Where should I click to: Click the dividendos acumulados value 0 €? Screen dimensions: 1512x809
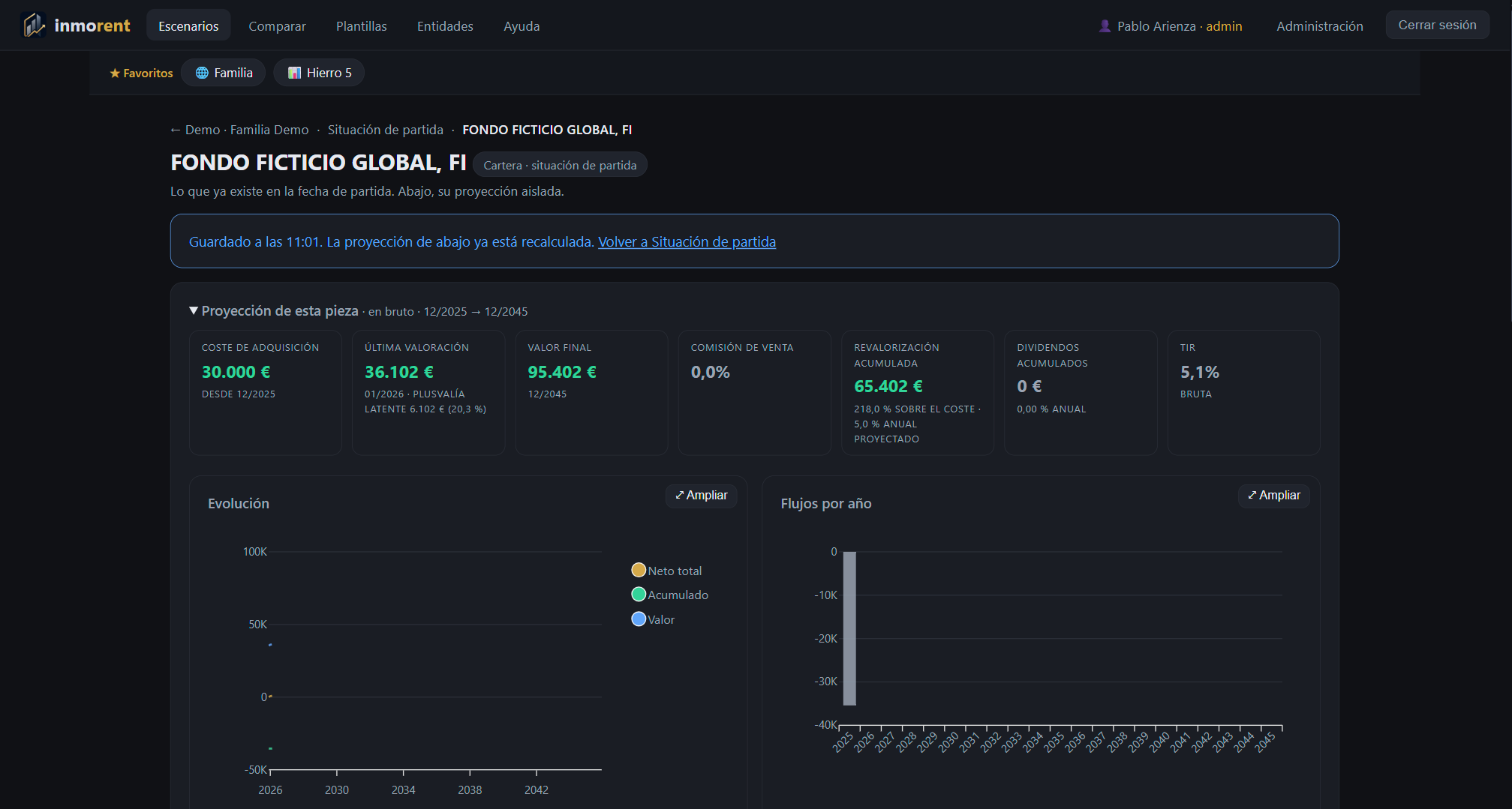(1029, 386)
